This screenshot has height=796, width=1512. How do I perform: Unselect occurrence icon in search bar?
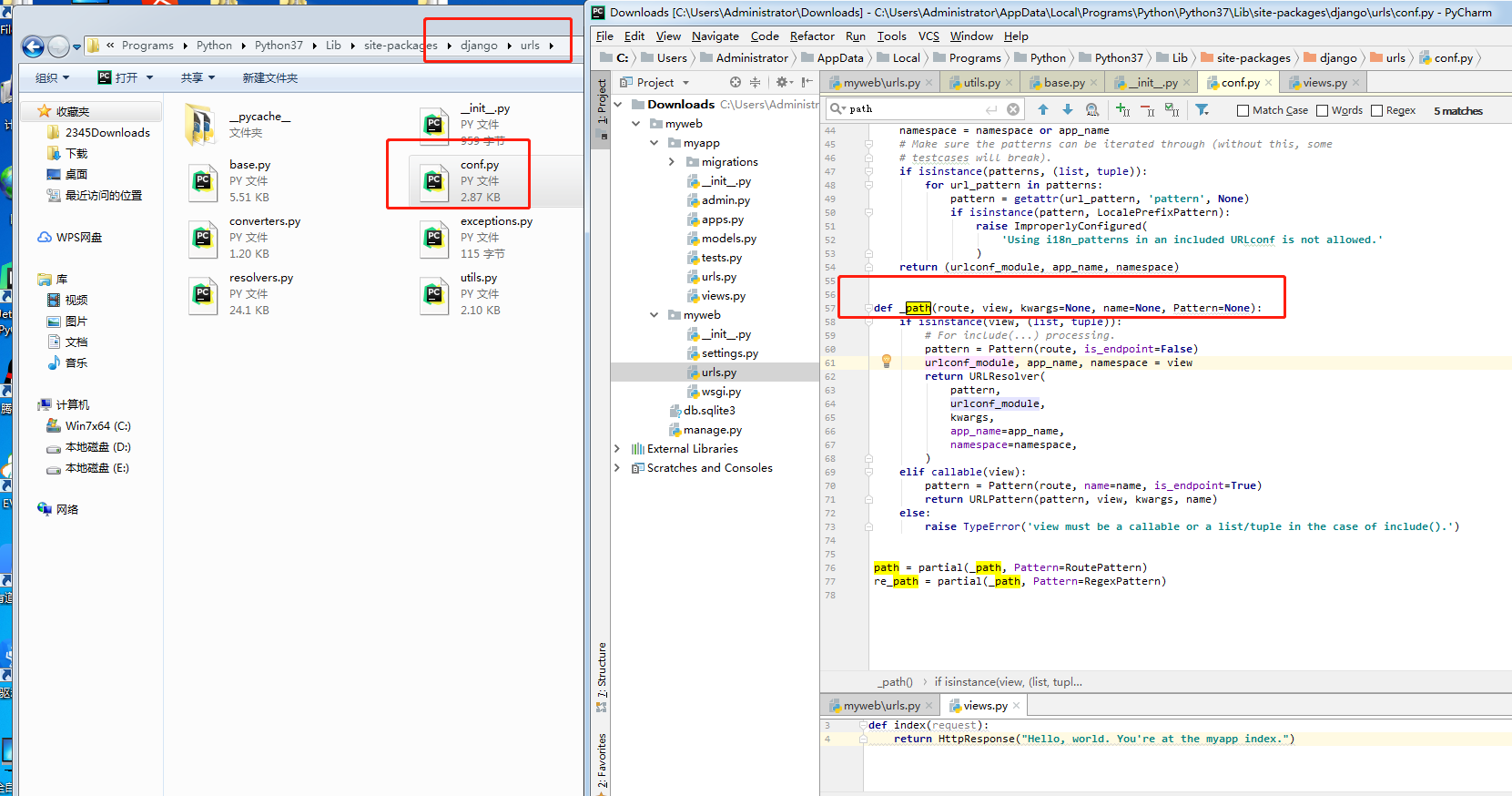(x=1148, y=110)
